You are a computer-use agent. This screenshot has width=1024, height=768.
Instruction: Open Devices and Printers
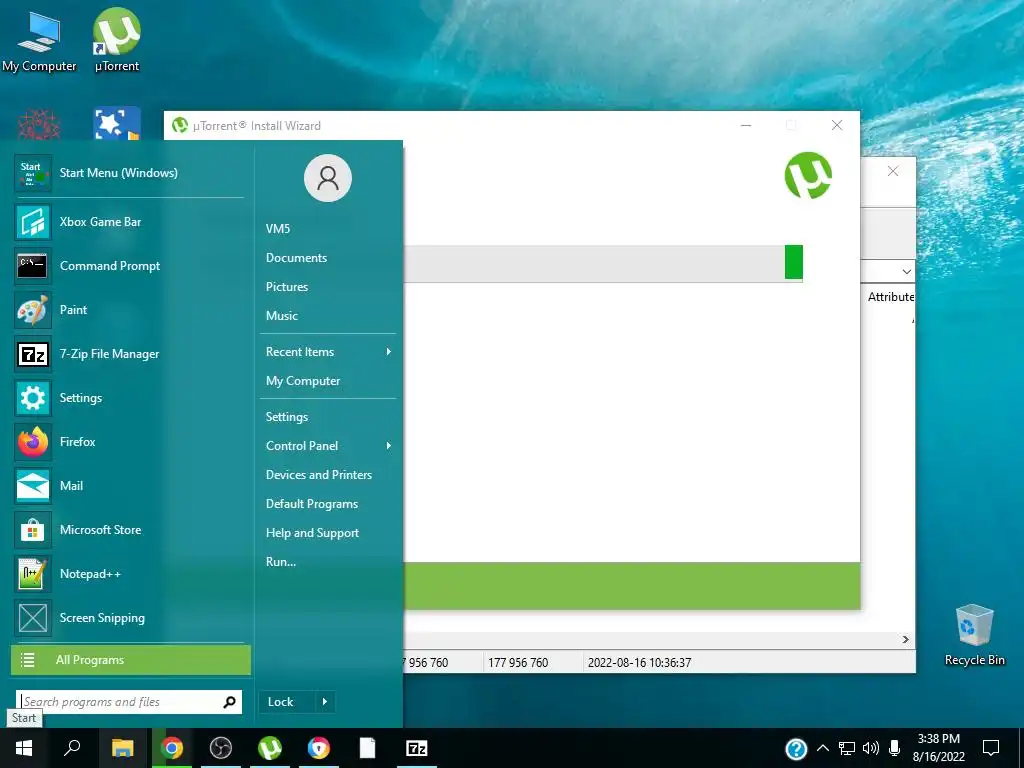click(x=319, y=475)
